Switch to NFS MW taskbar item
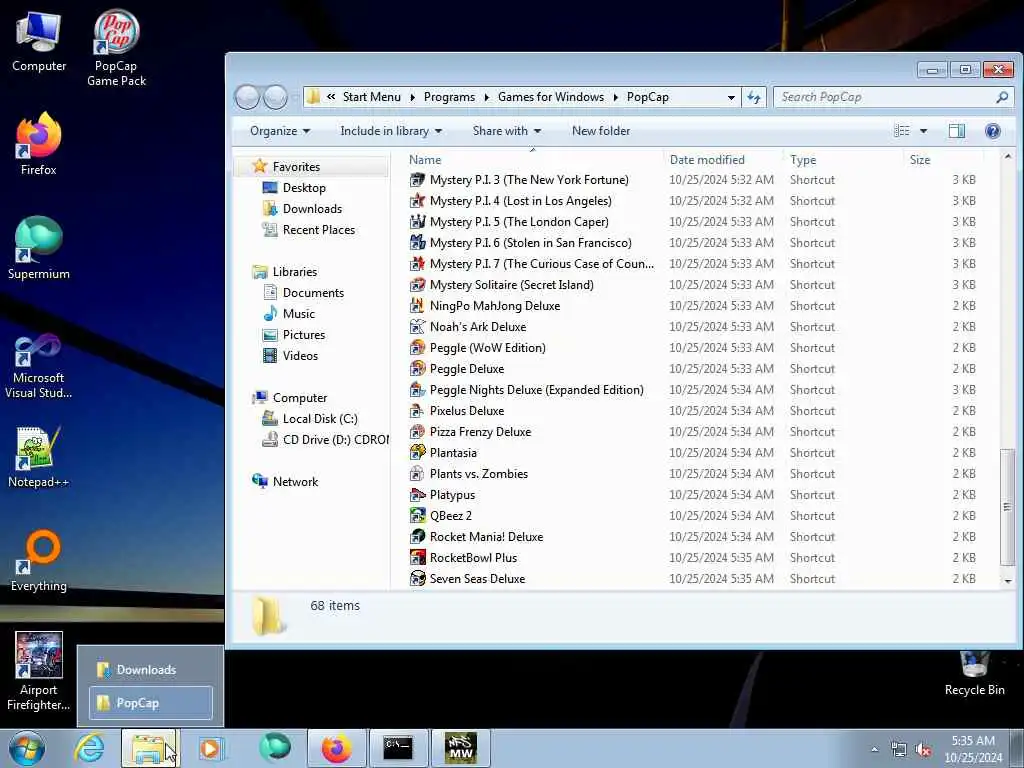The height and width of the screenshot is (768, 1024). 461,748
